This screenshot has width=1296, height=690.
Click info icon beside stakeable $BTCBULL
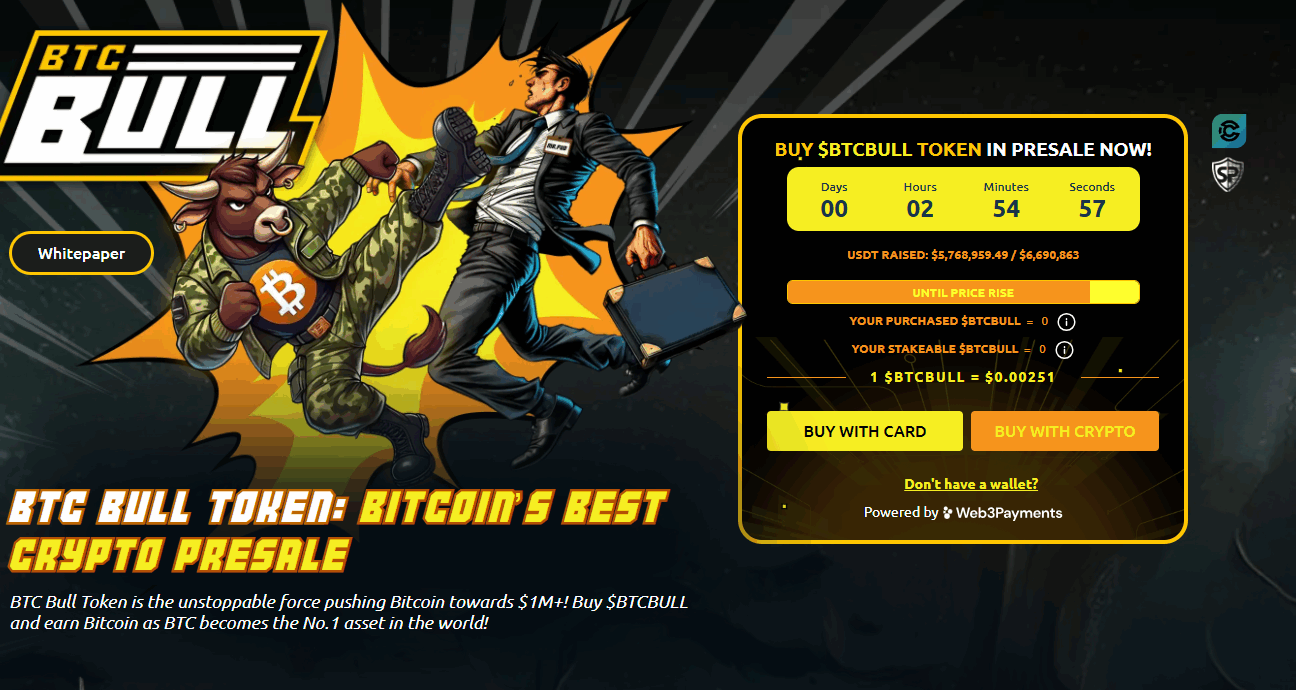(1064, 350)
